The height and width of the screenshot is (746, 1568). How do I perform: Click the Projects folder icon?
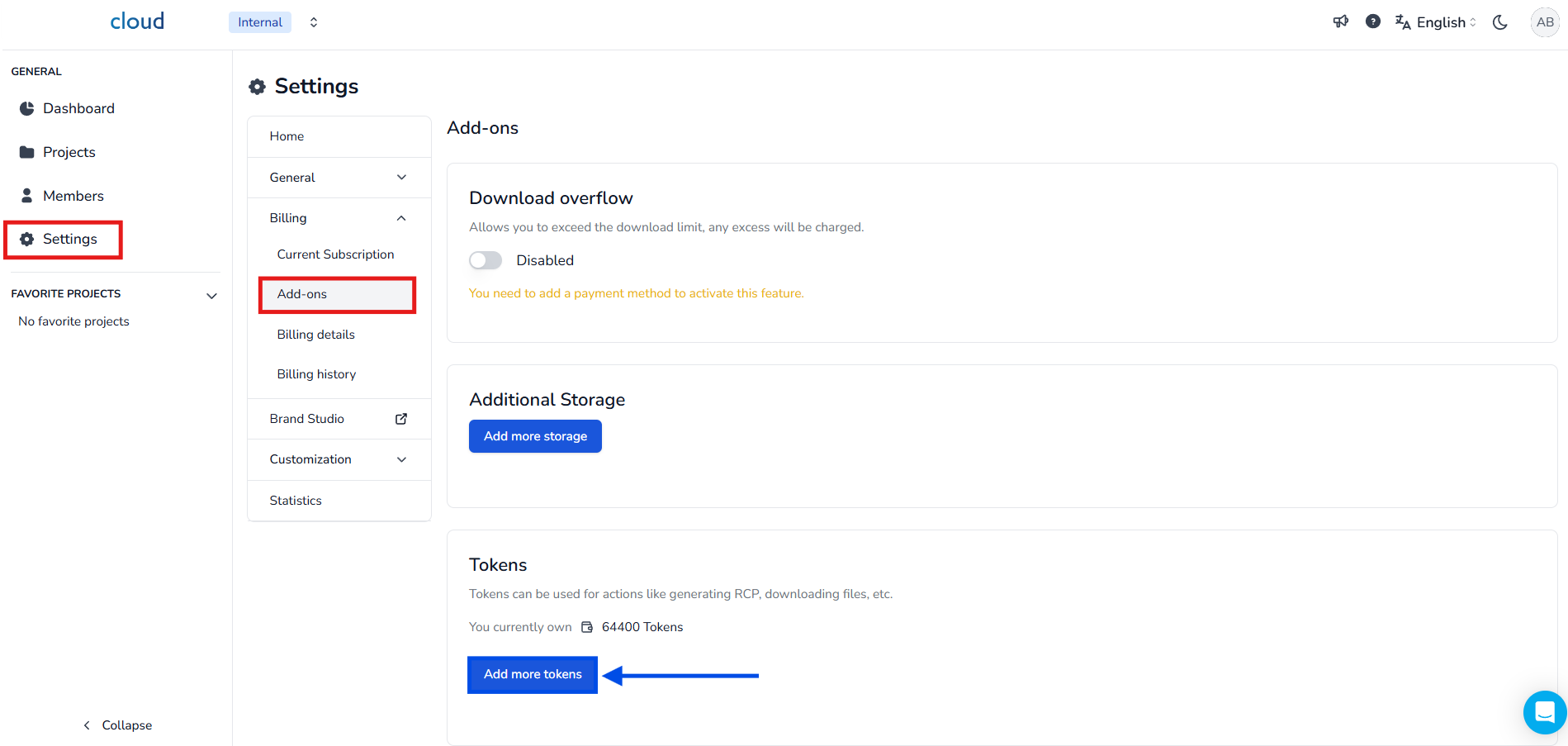[27, 152]
